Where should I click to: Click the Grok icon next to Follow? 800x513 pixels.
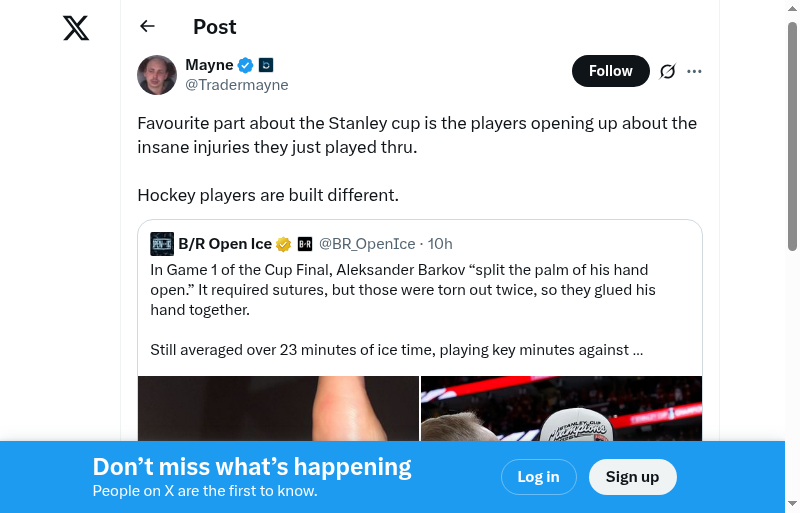668,71
